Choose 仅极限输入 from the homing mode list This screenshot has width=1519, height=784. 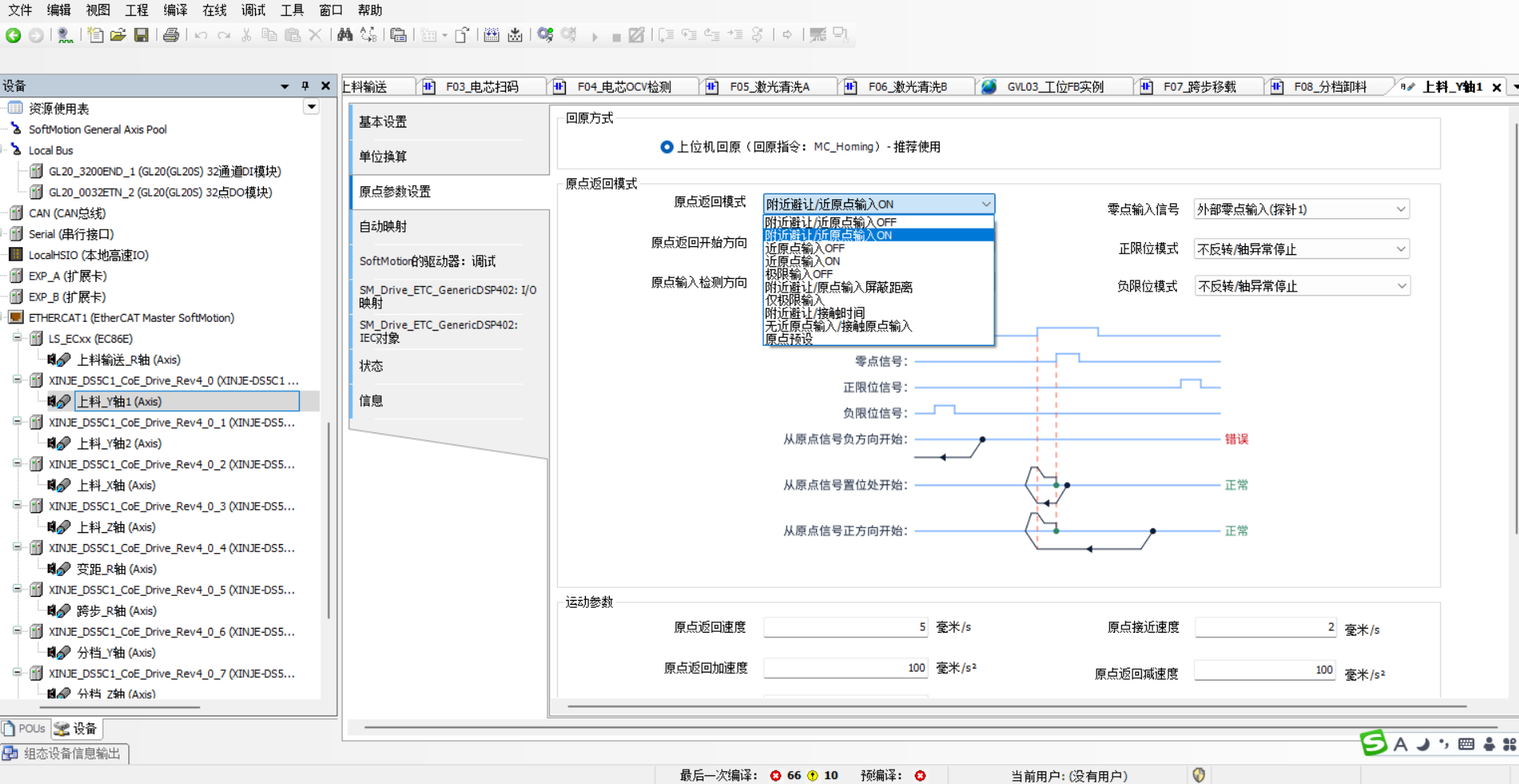tap(795, 300)
